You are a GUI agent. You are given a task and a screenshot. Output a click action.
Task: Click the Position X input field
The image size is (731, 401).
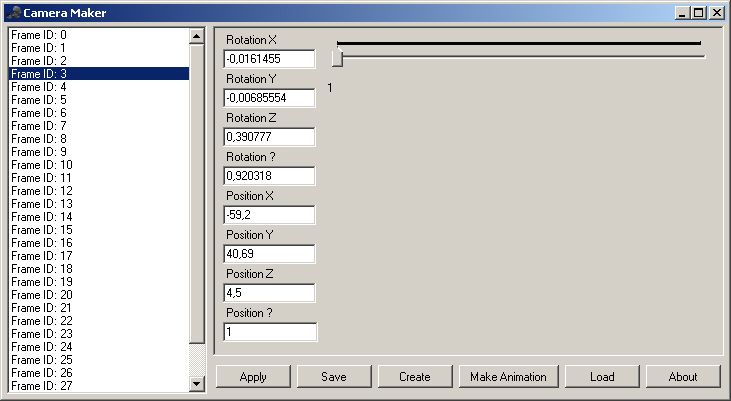click(269, 215)
